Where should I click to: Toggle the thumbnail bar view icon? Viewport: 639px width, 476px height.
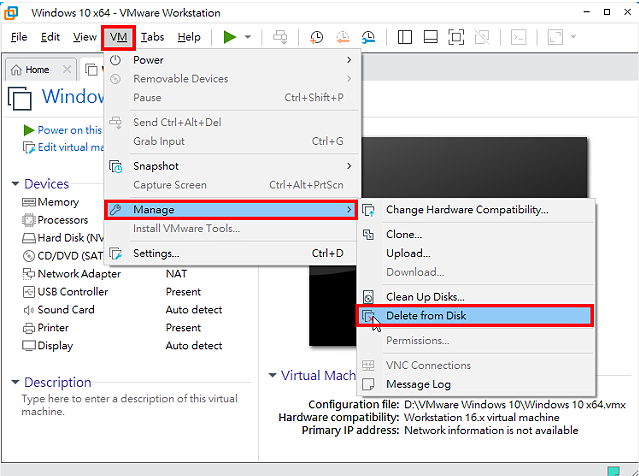(x=431, y=37)
